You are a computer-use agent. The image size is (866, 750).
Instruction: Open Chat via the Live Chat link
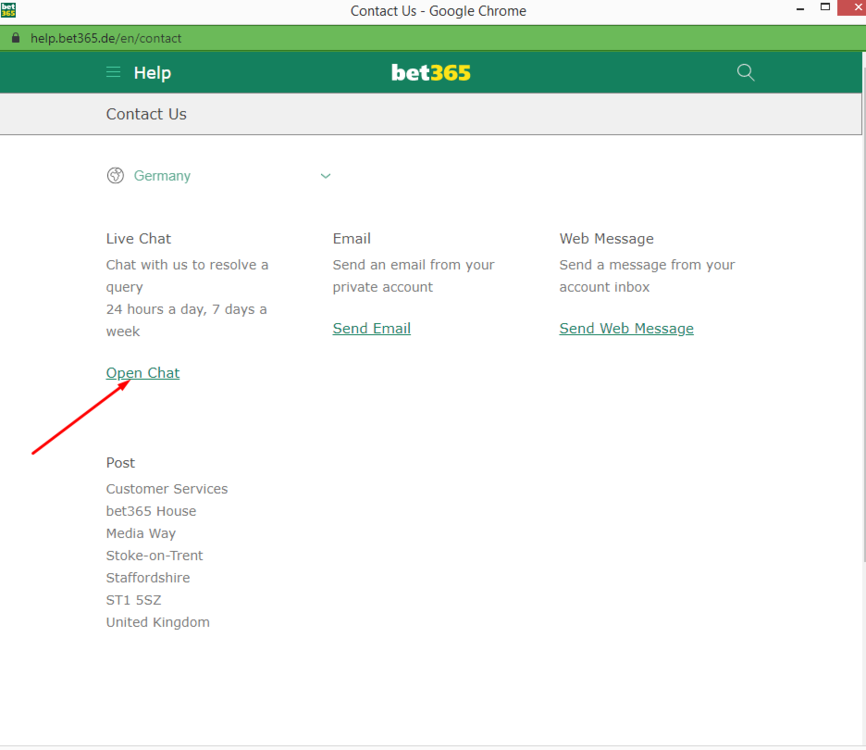coord(143,373)
